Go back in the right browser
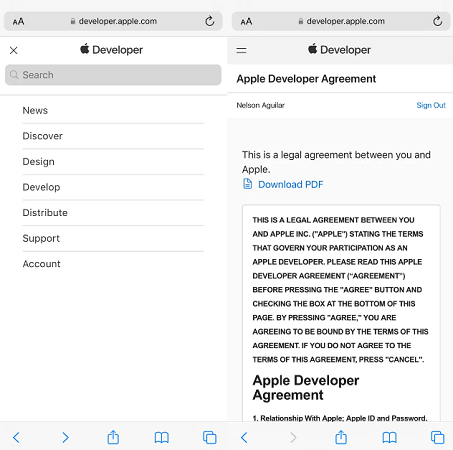 coord(244,437)
